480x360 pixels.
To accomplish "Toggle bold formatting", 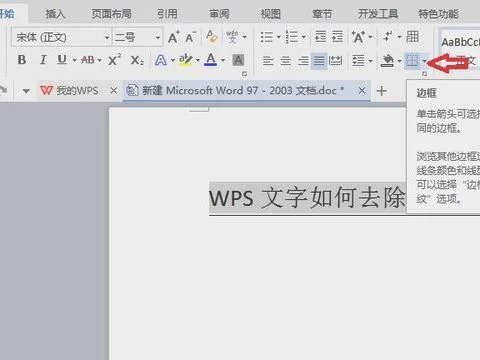I will point(22,60).
